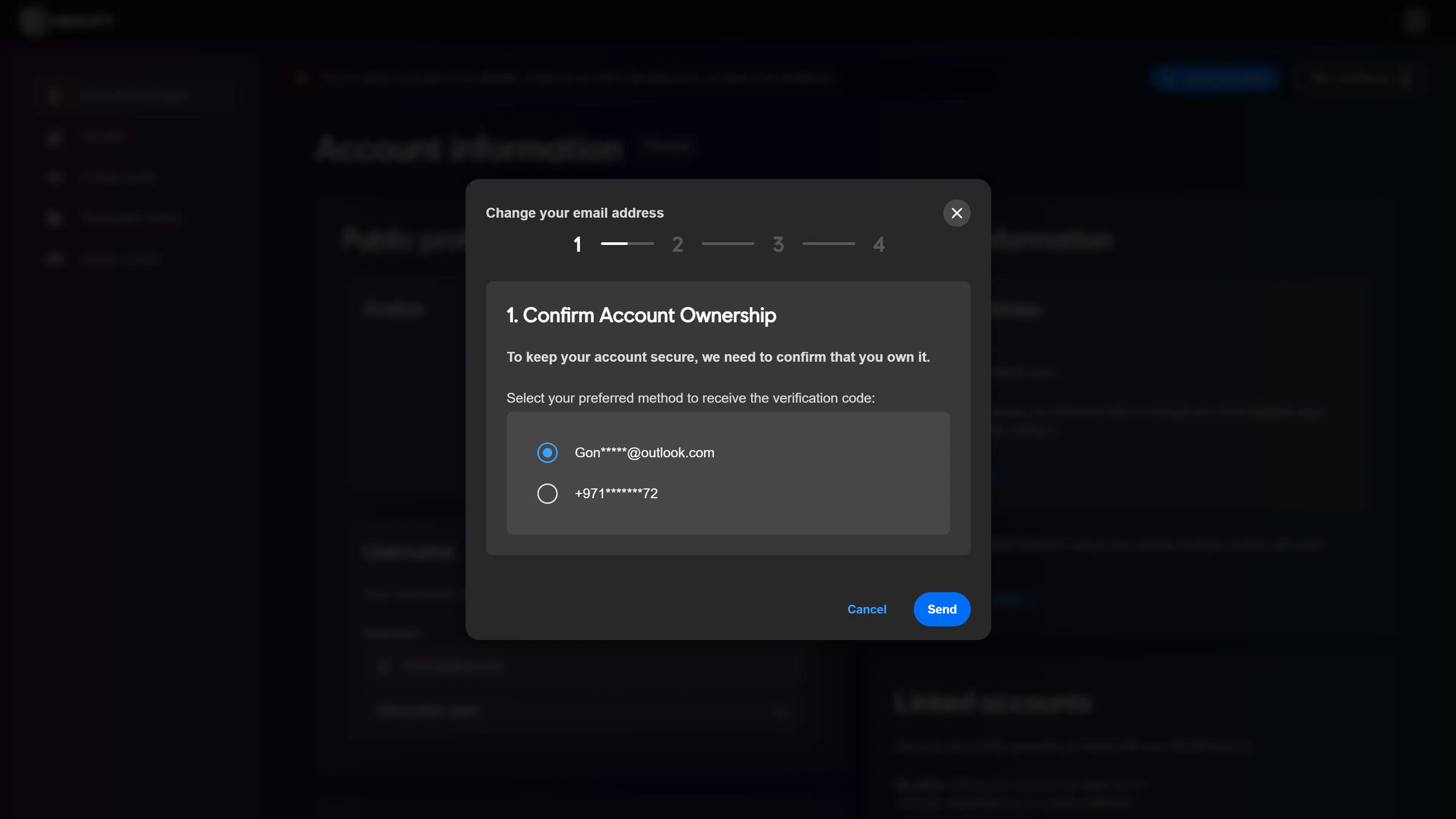The width and height of the screenshot is (1456, 819).
Task: Jump to step 2 in the stepper
Action: [x=677, y=245]
